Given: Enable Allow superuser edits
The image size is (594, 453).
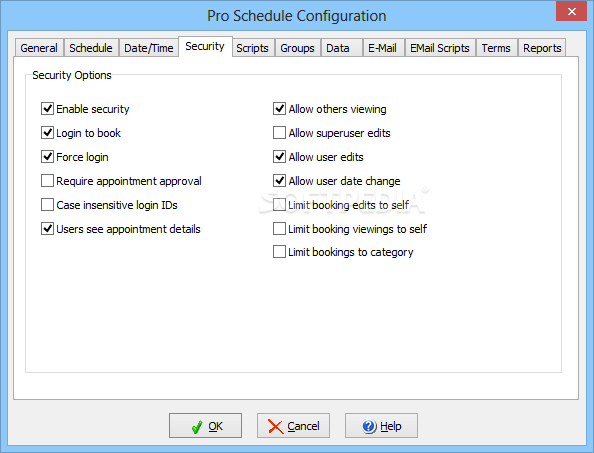Looking at the screenshot, I should [280, 133].
